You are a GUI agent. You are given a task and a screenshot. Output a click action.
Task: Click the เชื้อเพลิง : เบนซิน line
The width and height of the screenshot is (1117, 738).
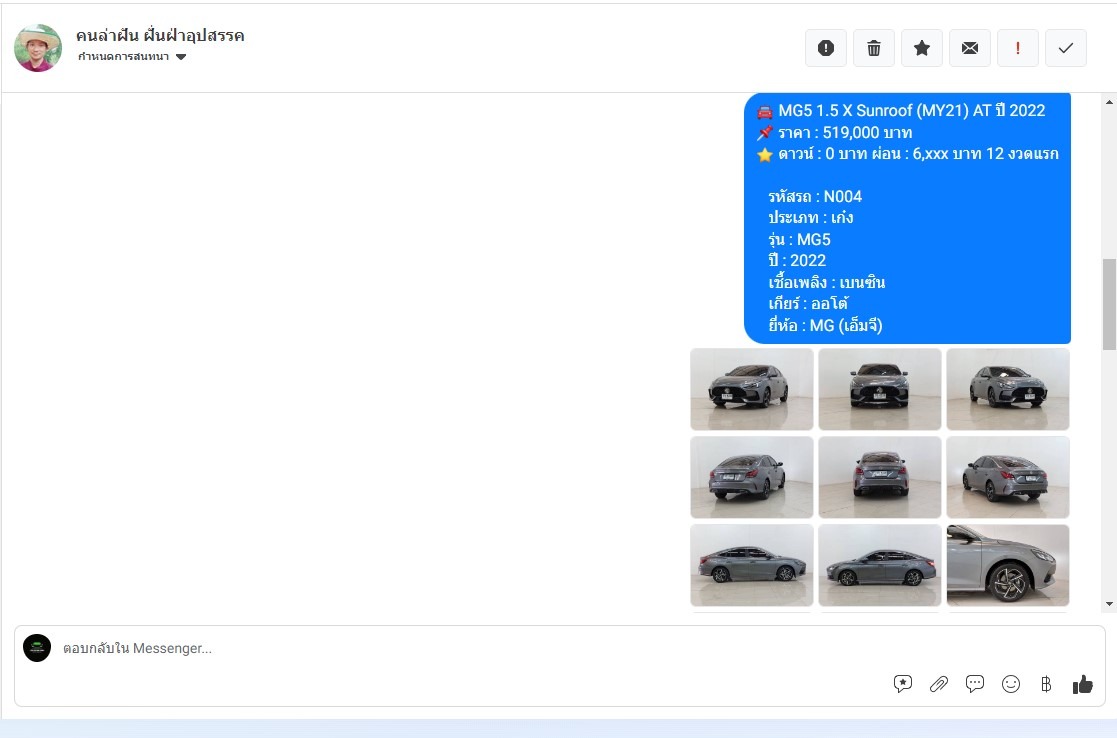point(826,282)
